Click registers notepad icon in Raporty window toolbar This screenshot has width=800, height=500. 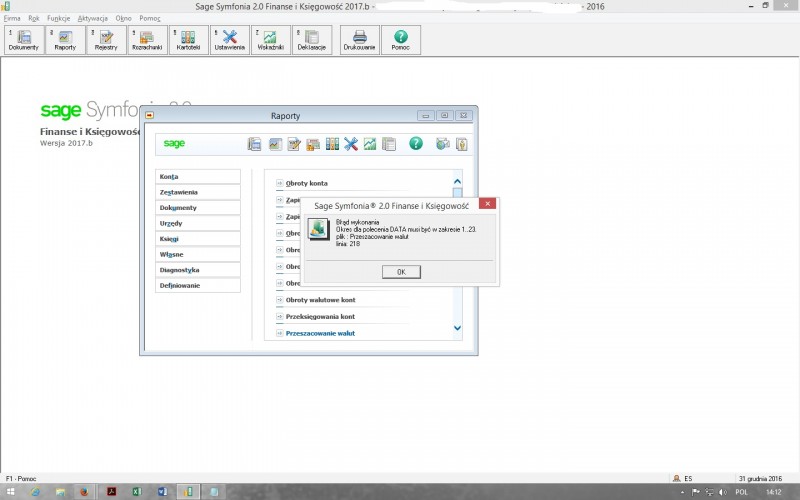pyautogui.click(x=294, y=144)
